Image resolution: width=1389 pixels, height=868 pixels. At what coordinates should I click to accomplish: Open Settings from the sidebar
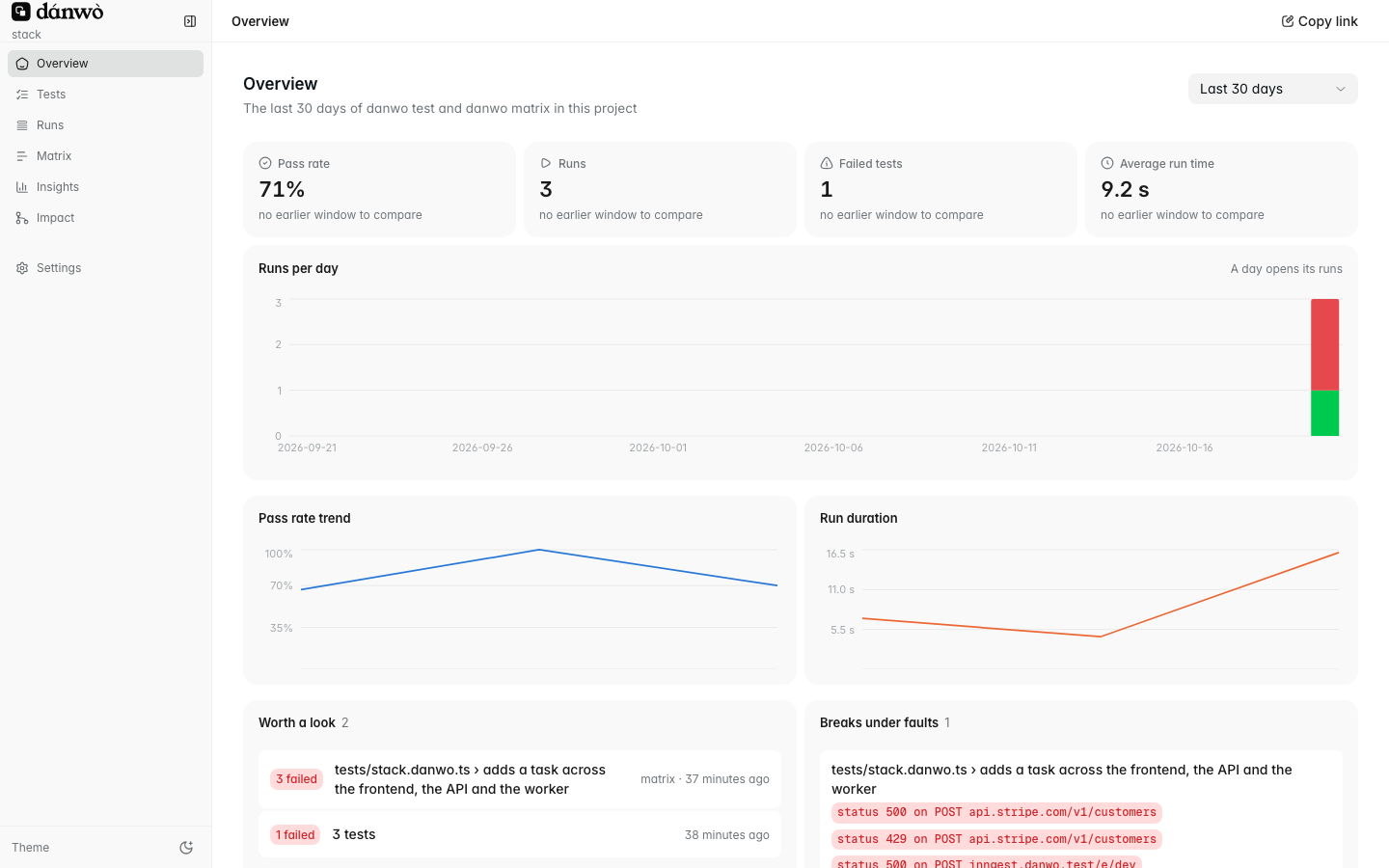pos(106,268)
